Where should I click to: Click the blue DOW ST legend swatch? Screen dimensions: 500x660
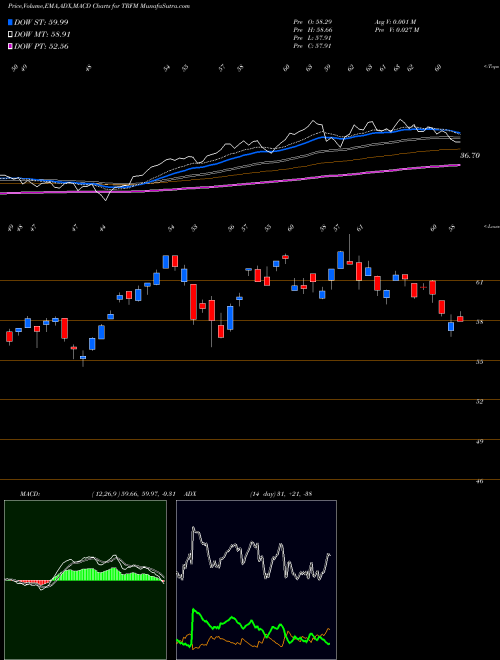tap(10, 22)
